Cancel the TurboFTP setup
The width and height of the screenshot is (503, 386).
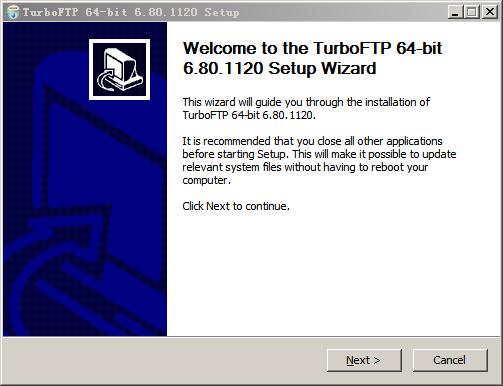(450, 360)
